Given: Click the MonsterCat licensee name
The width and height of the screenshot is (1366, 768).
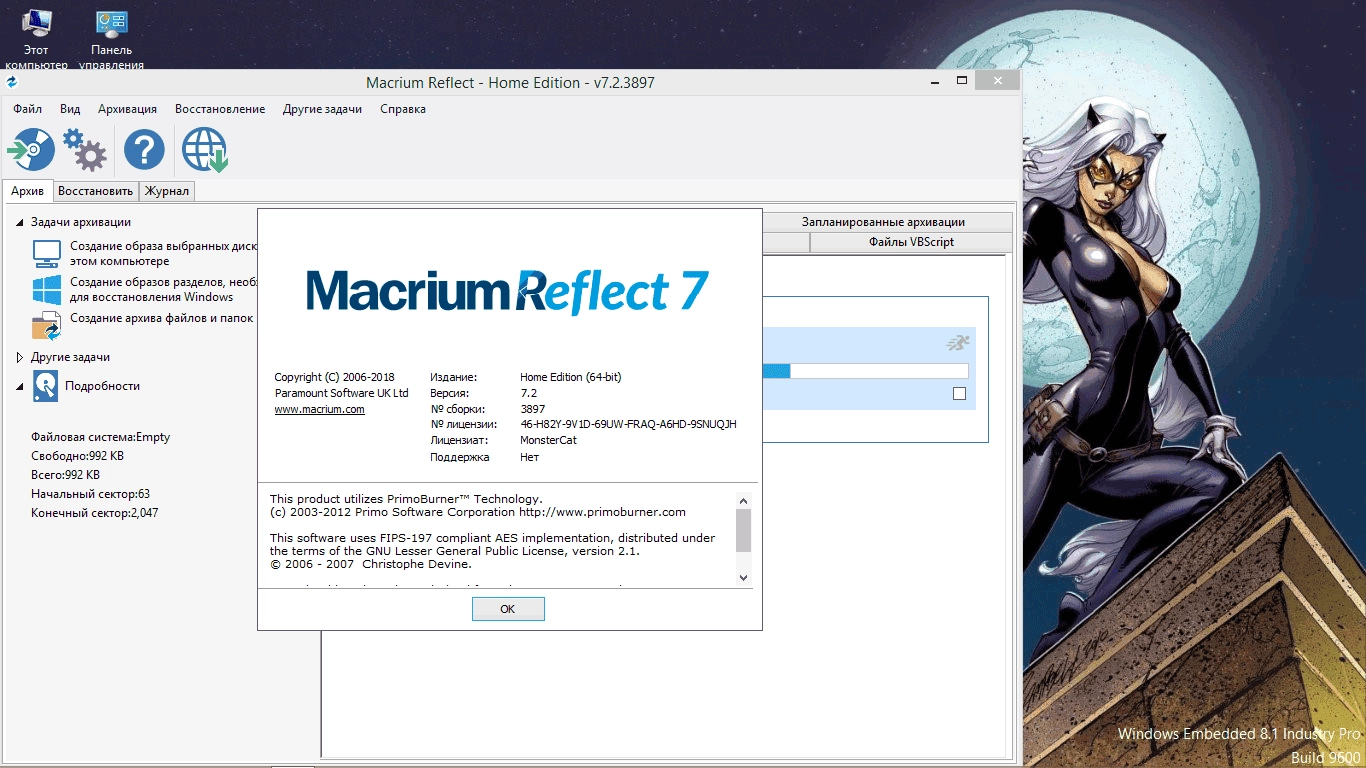Looking at the screenshot, I should pos(548,441).
